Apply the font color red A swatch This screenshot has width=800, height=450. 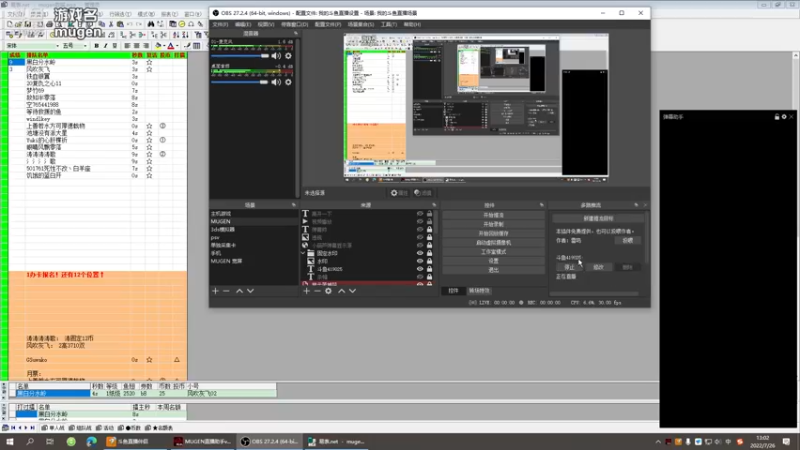[170, 45]
